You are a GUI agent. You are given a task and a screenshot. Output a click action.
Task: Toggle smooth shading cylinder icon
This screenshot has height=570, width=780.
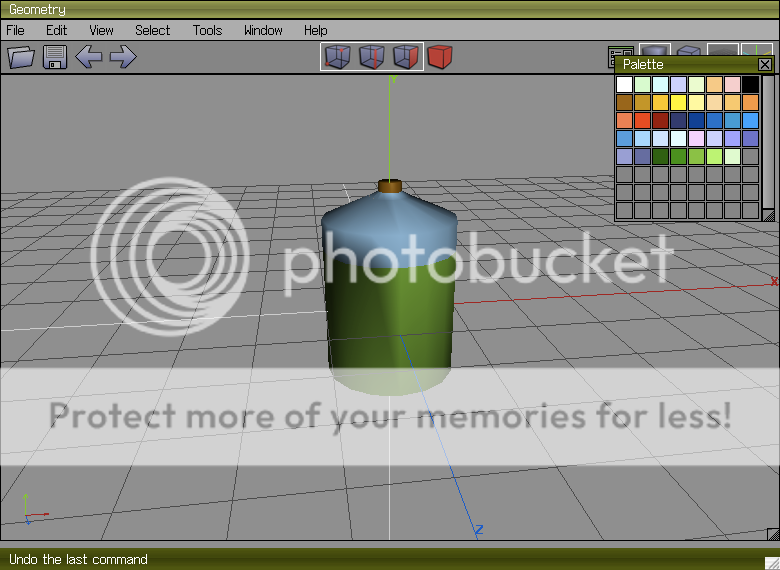click(x=655, y=50)
